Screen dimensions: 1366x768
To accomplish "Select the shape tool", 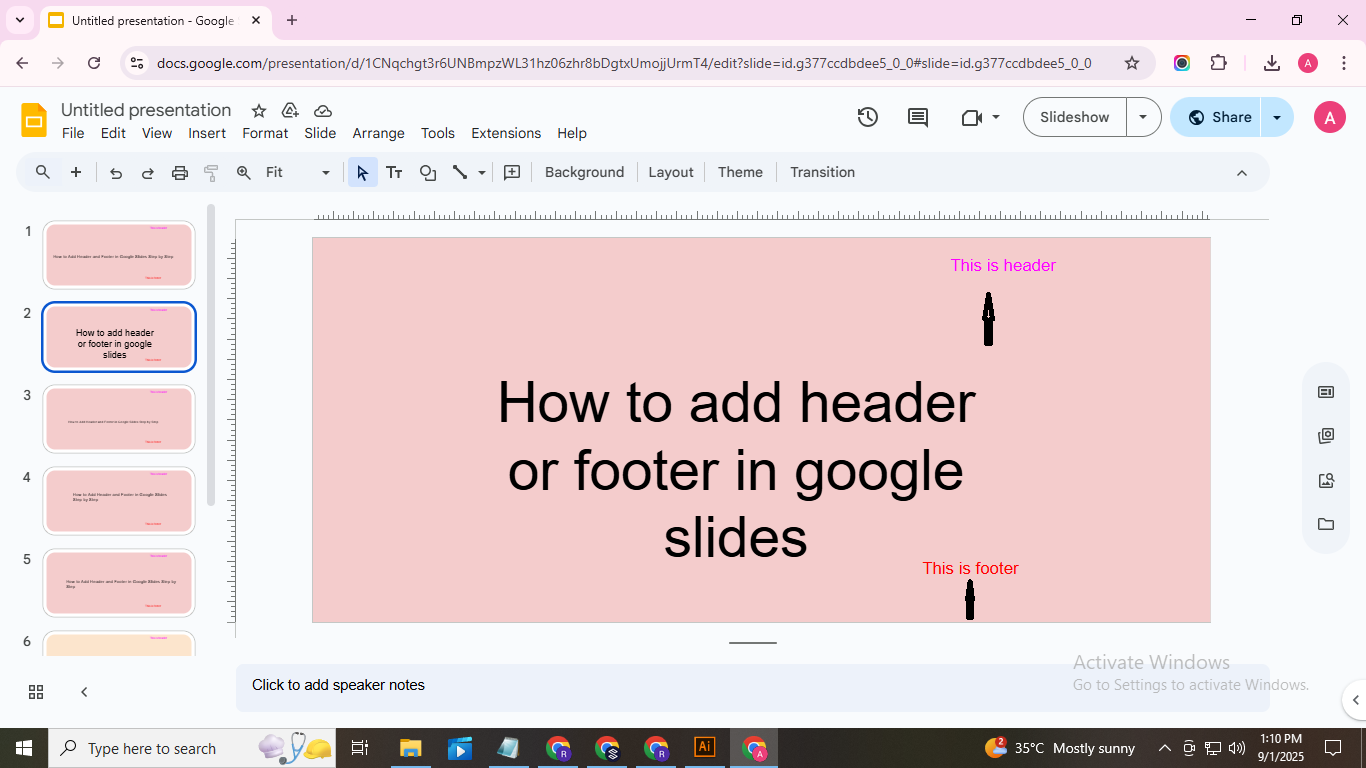I will [428, 173].
